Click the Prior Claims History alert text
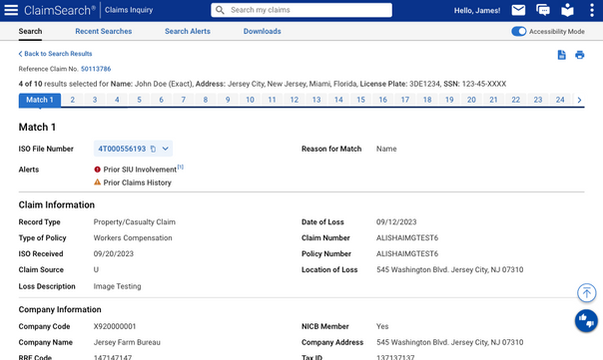This screenshot has height=360, width=603. [137, 183]
